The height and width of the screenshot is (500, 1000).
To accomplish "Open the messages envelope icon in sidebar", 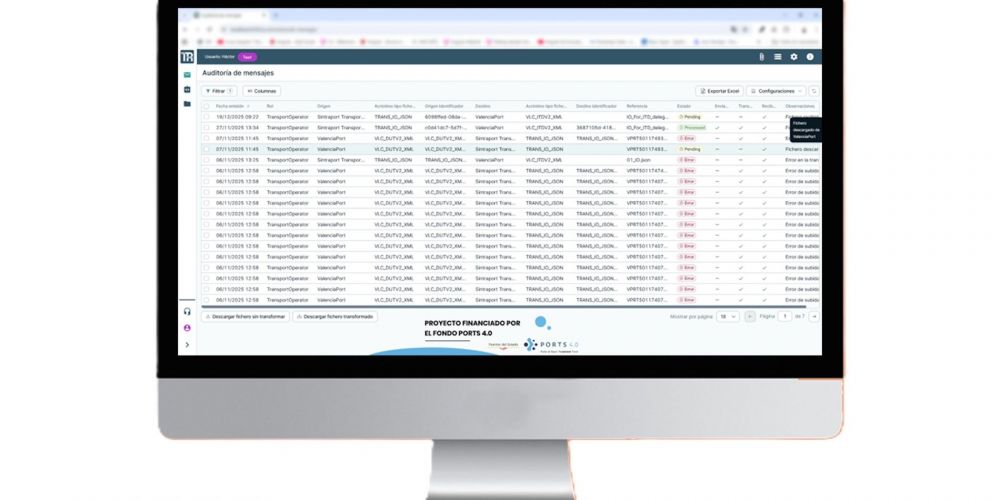I will (x=187, y=76).
